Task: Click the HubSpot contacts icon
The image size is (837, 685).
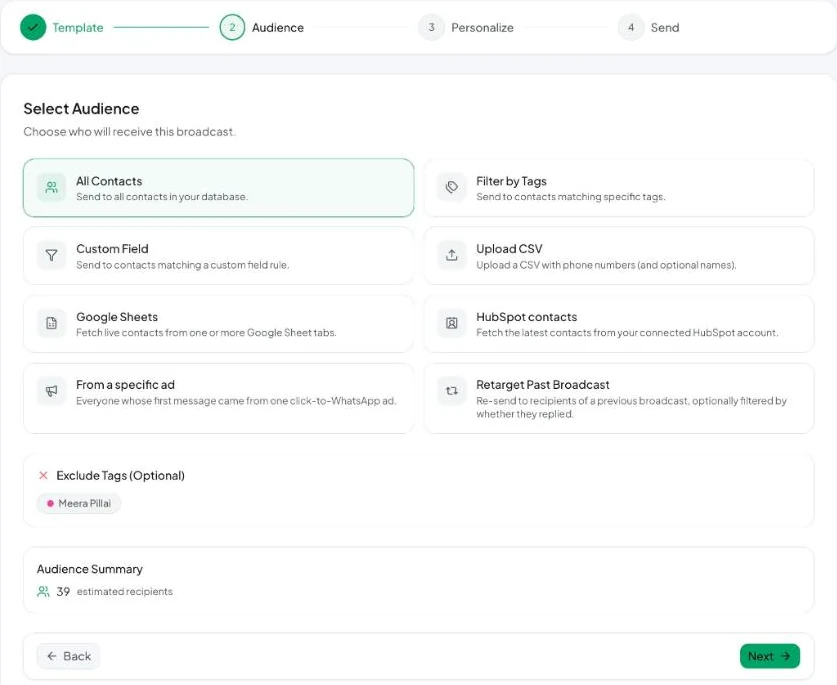Action: (x=452, y=323)
